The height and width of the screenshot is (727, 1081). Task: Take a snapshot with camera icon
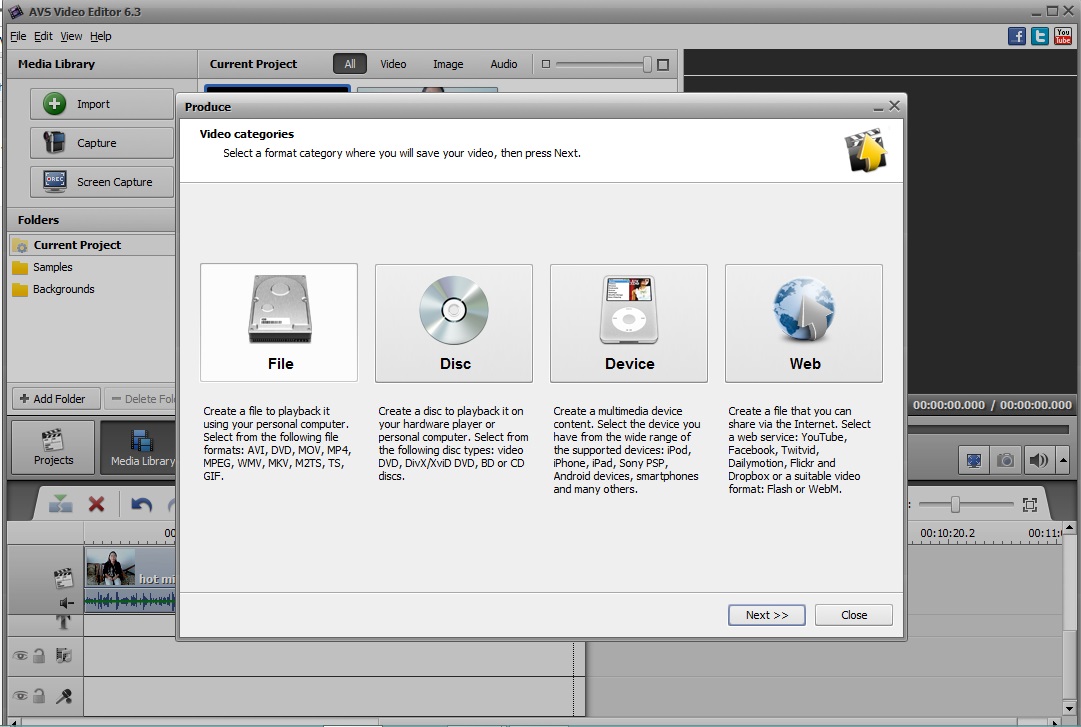(1005, 460)
